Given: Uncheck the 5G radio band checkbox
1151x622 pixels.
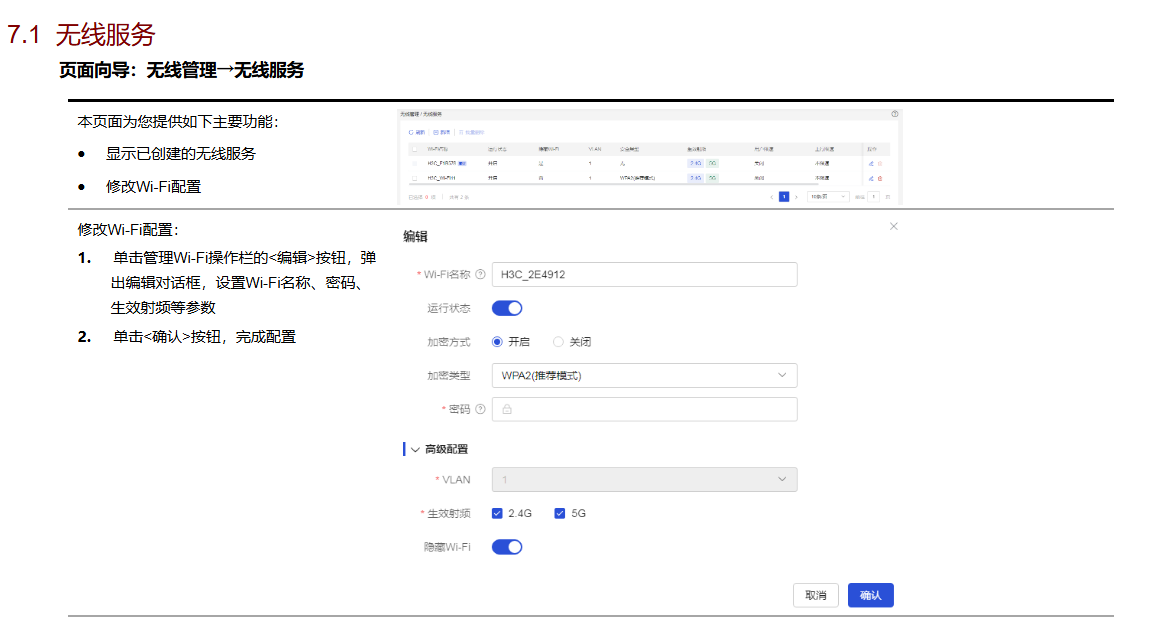Looking at the screenshot, I should pyautogui.click(x=560, y=513).
